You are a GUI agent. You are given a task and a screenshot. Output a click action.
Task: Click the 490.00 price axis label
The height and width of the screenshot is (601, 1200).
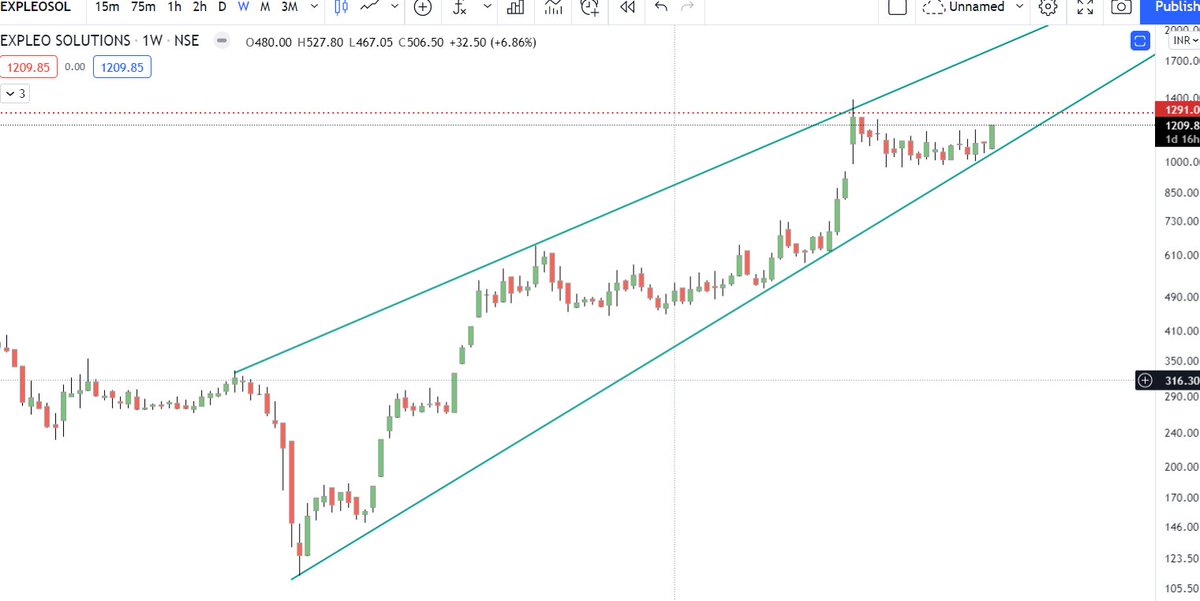point(1182,297)
